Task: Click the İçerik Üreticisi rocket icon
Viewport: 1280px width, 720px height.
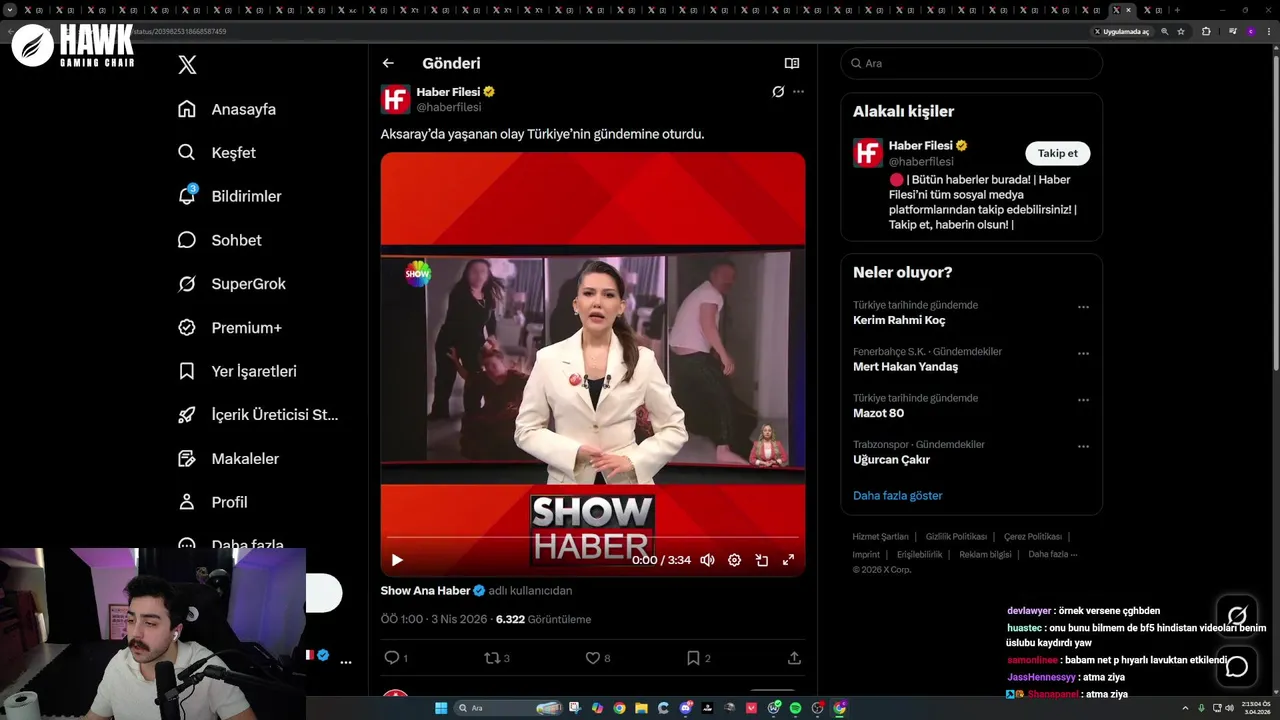Action: coord(186,414)
